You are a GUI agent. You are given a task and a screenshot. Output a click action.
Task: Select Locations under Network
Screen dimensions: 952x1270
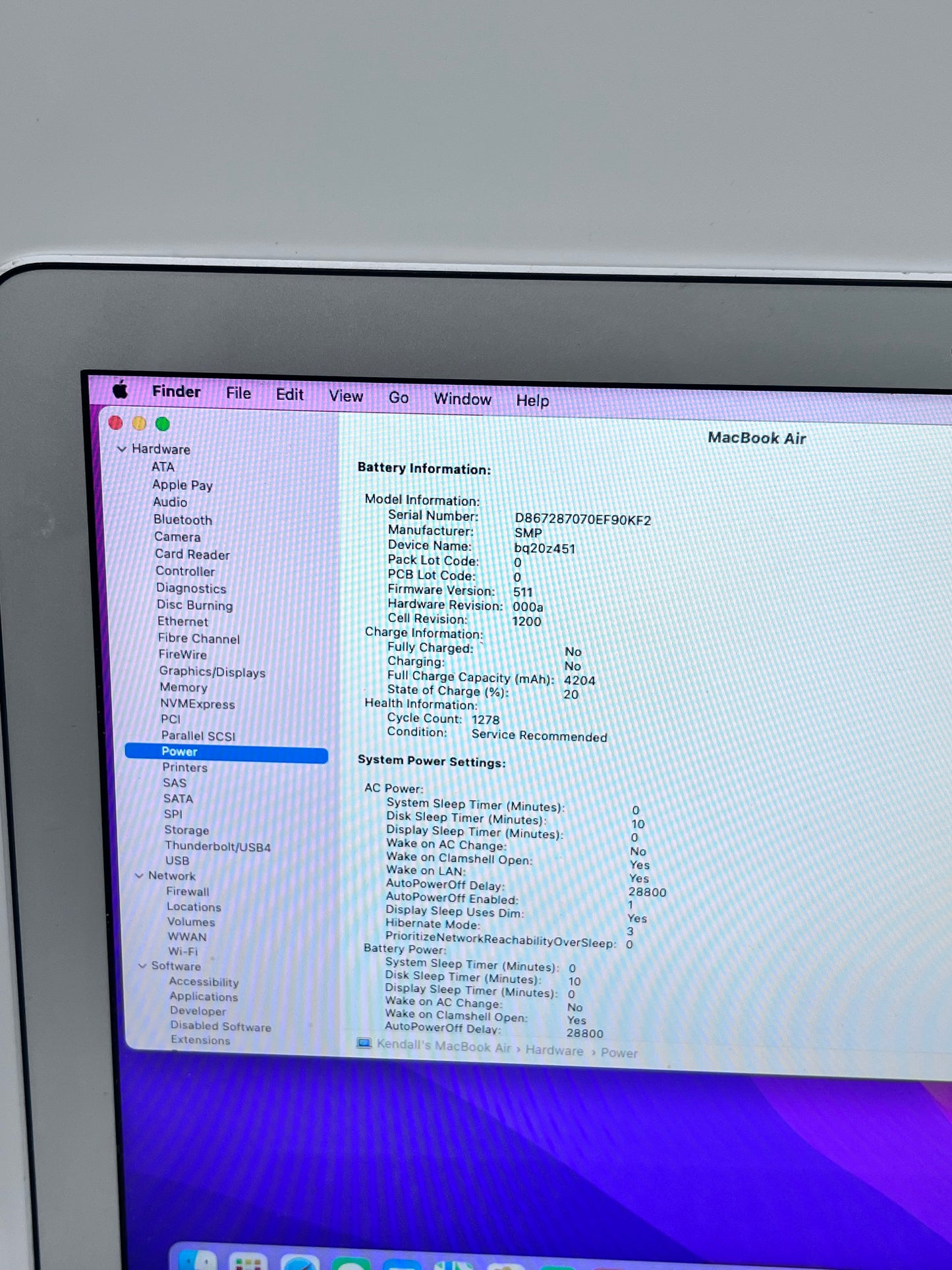point(194,907)
